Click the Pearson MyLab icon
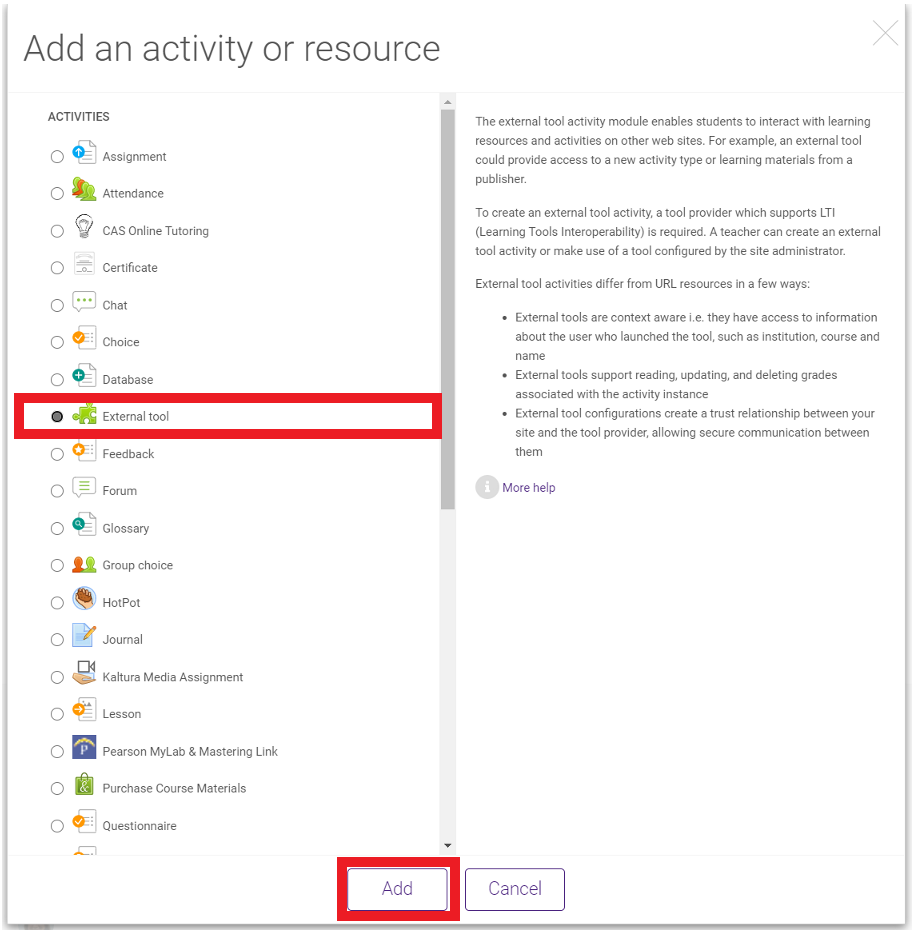The height and width of the screenshot is (933, 915). (84, 747)
